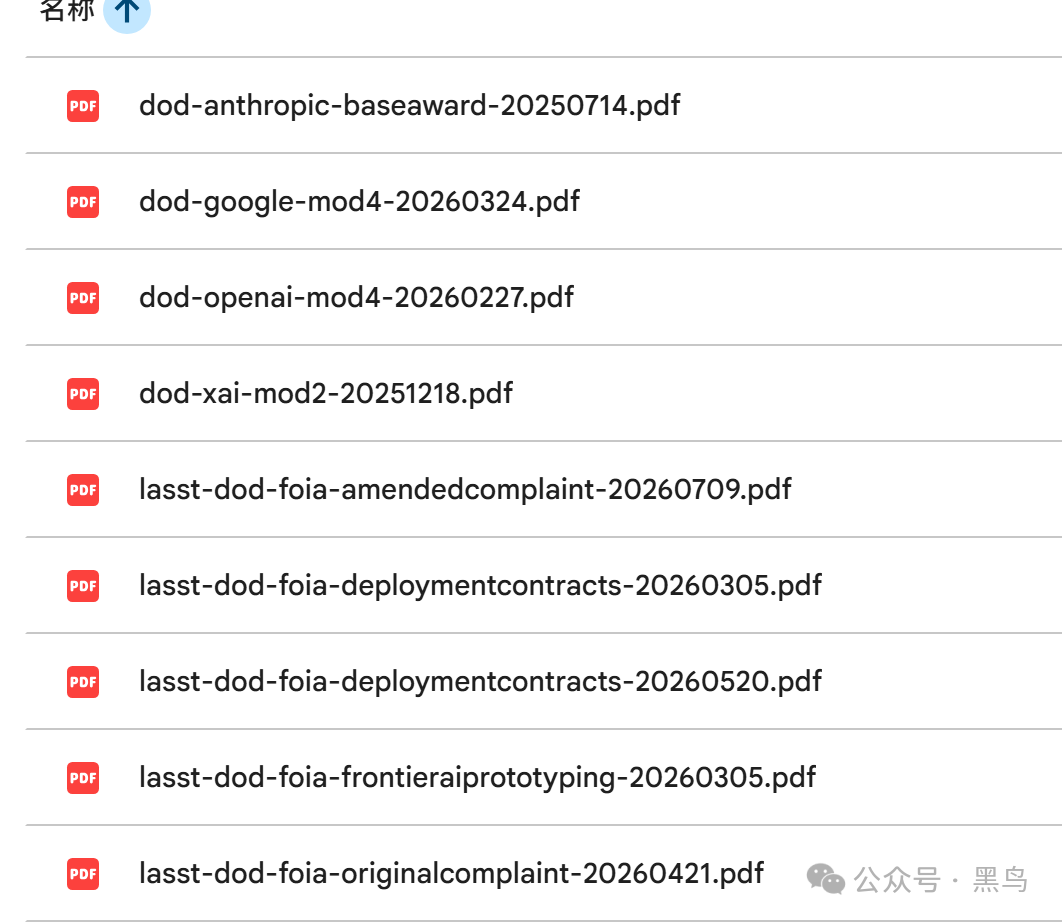
Task: Select PDF icon for dod-openai-mod4-20260227.pdf
Action: pos(83,298)
